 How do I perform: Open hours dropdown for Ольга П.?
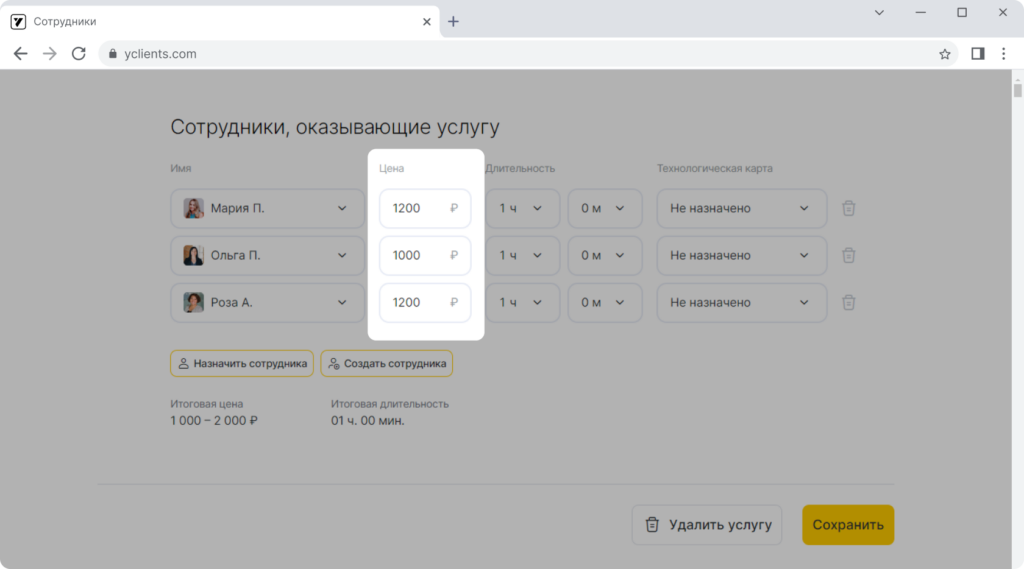click(x=522, y=255)
